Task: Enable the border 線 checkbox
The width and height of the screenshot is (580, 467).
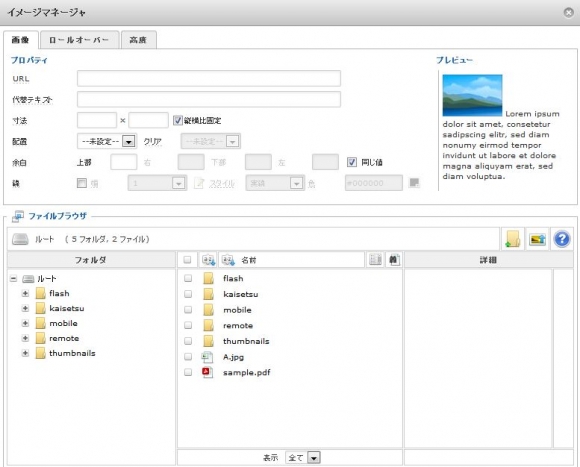Action: (x=82, y=183)
